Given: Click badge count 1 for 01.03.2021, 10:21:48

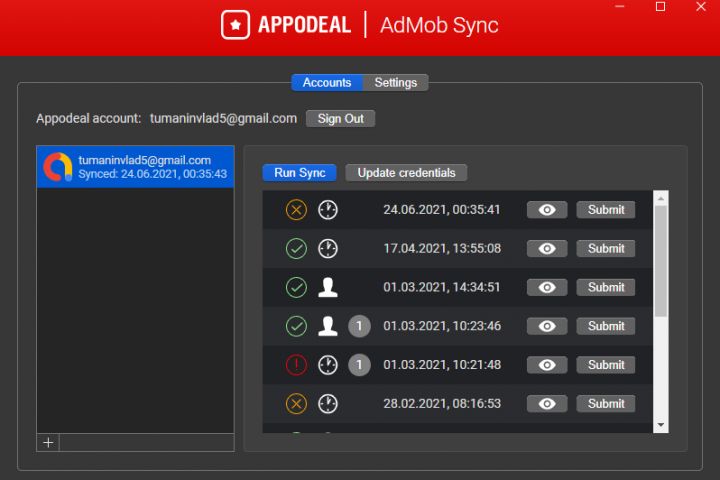Looking at the screenshot, I should point(359,365).
